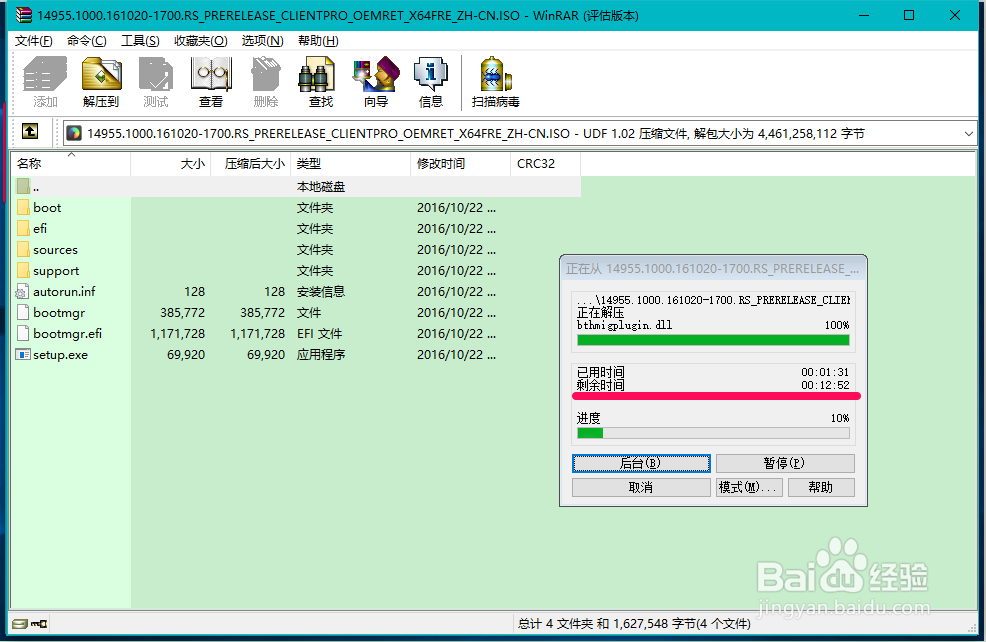Click the Pause (暂停) button
This screenshot has height=642, width=986.
pos(785,463)
